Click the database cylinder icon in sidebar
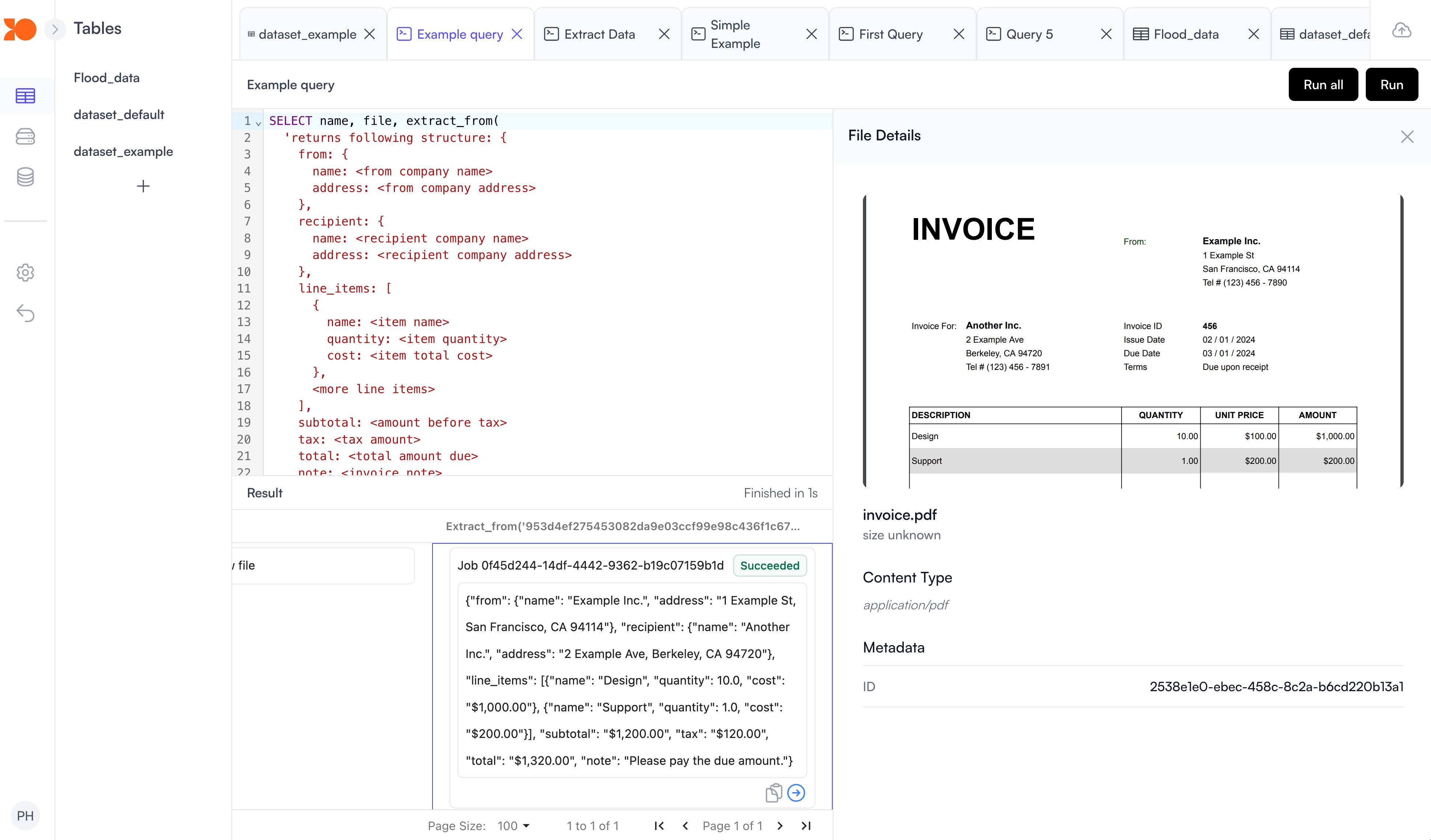Image resolution: width=1431 pixels, height=840 pixels. [x=25, y=177]
